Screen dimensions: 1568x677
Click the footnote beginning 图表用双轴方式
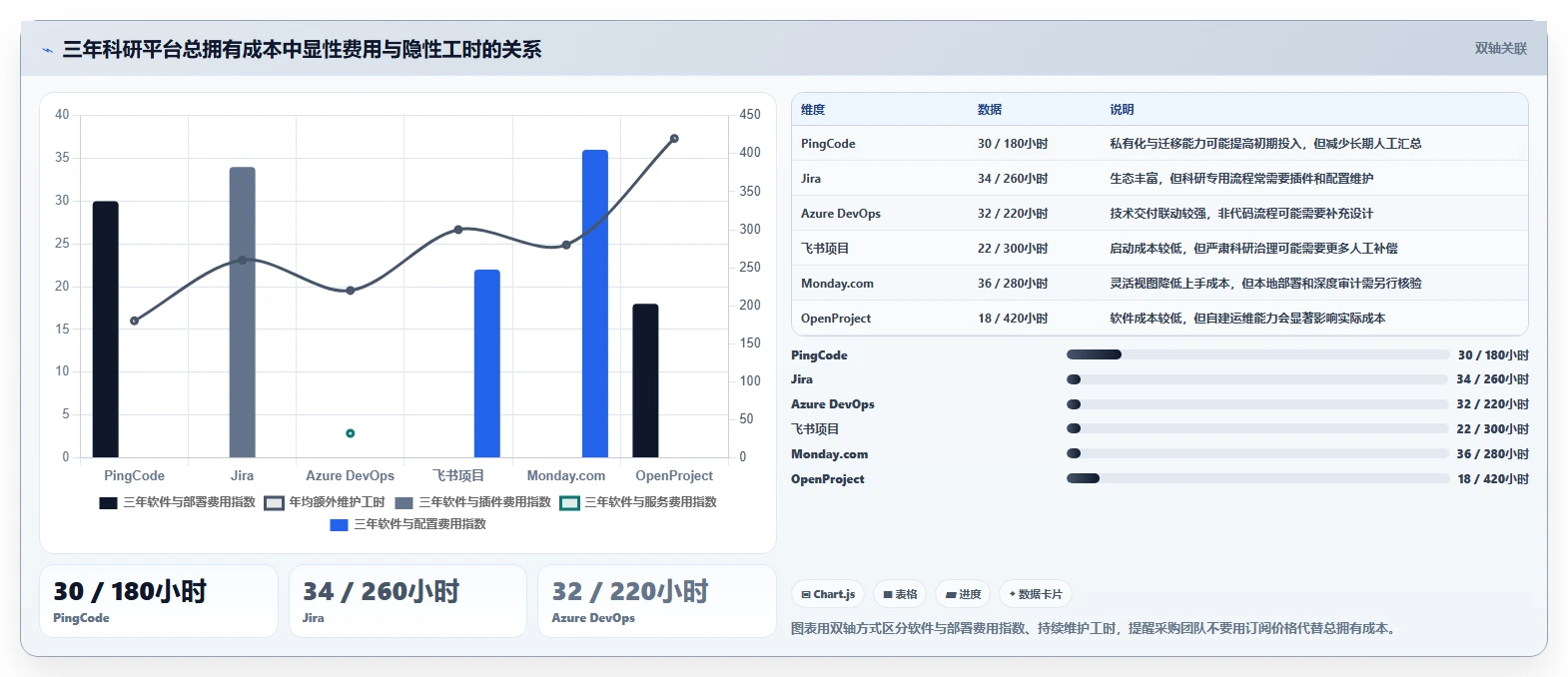click(1096, 628)
